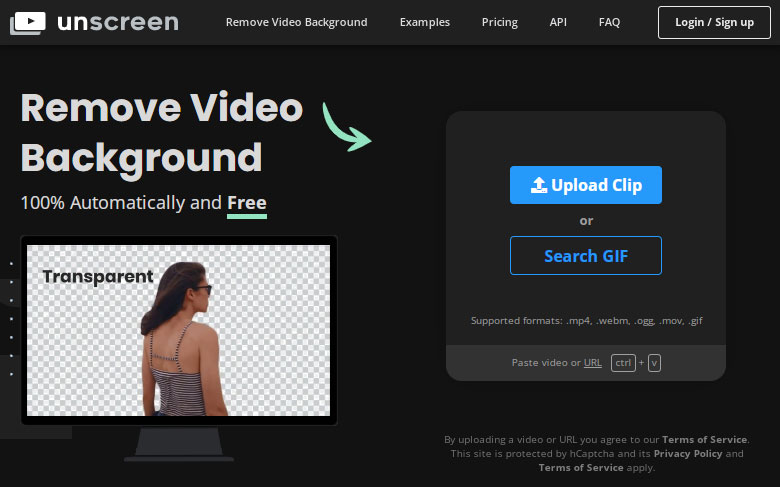Viewport: 780px width, 487px height.
Task: Navigate to the API page
Action: pyautogui.click(x=558, y=22)
